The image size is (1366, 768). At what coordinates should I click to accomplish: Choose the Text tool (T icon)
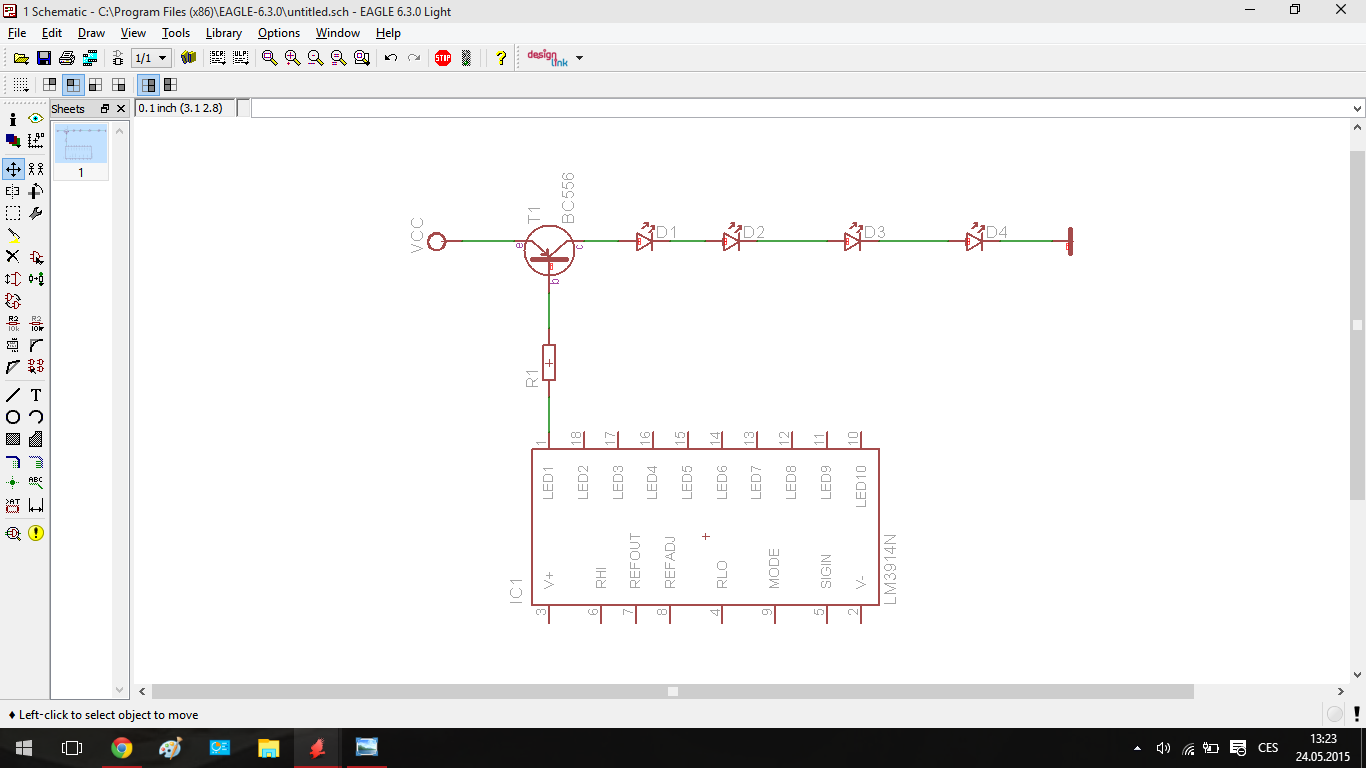[x=36, y=395]
